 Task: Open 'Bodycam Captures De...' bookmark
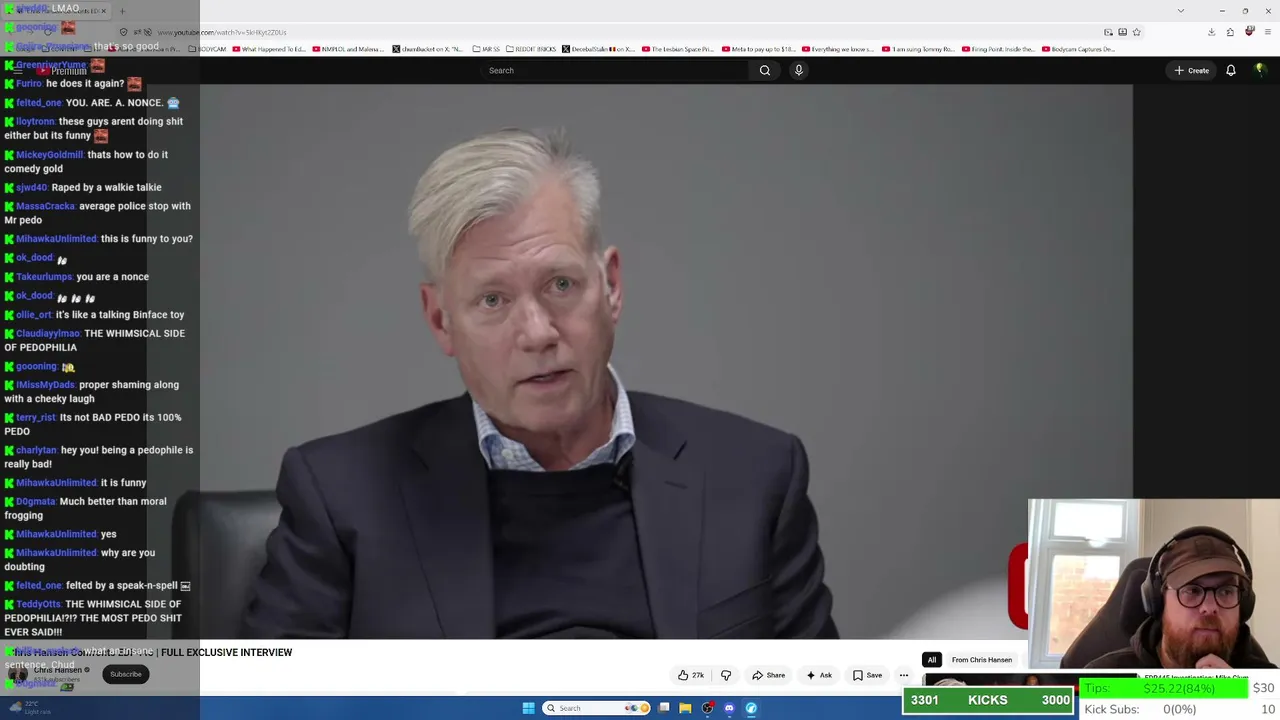1079,49
